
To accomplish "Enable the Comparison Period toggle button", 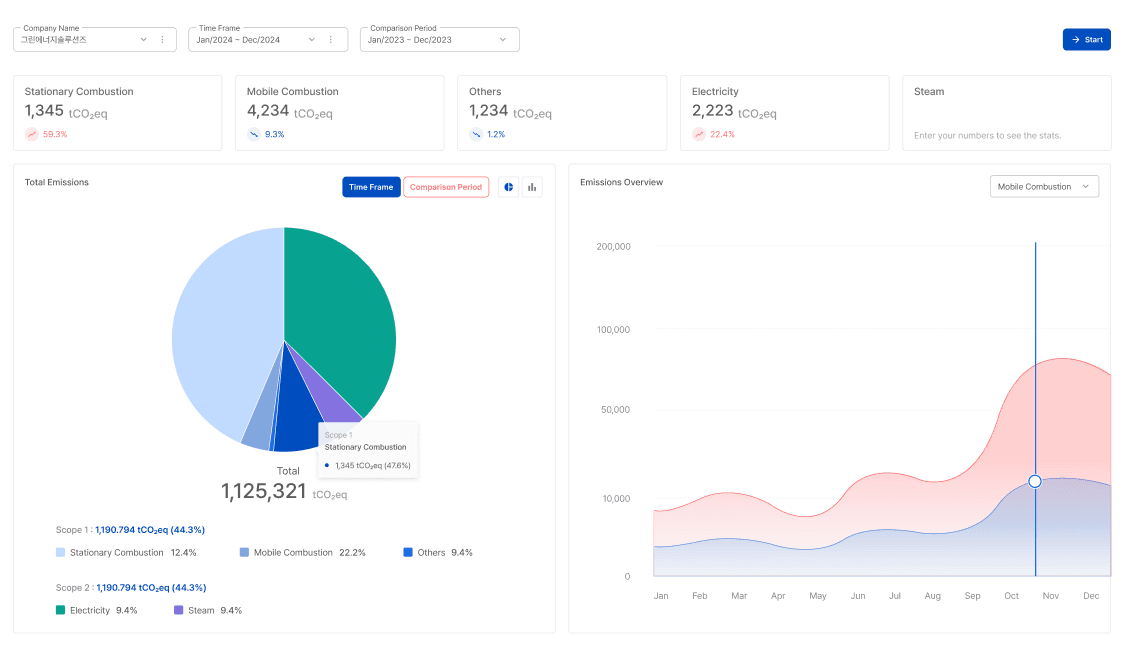I will [446, 187].
